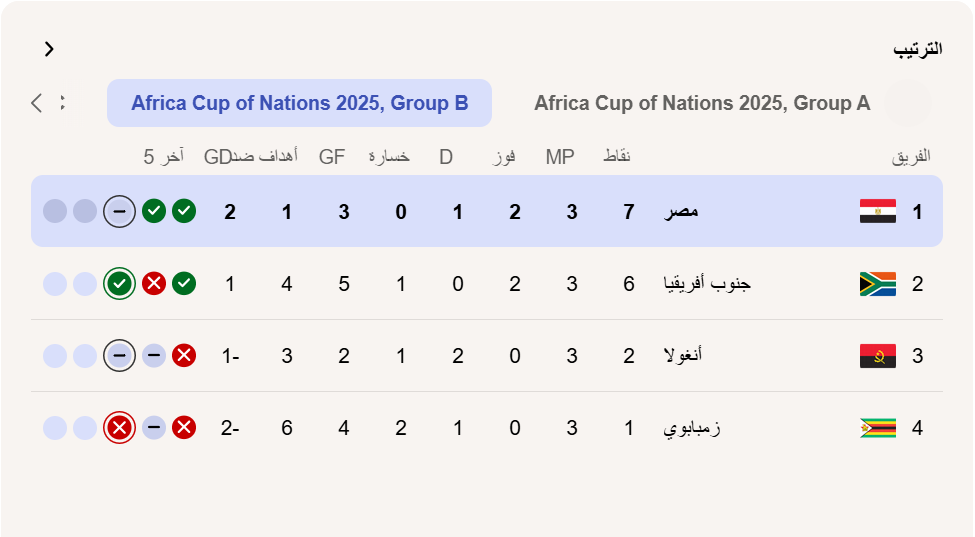Click the أنغولا team name
975x537 pixels.
click(x=683, y=356)
